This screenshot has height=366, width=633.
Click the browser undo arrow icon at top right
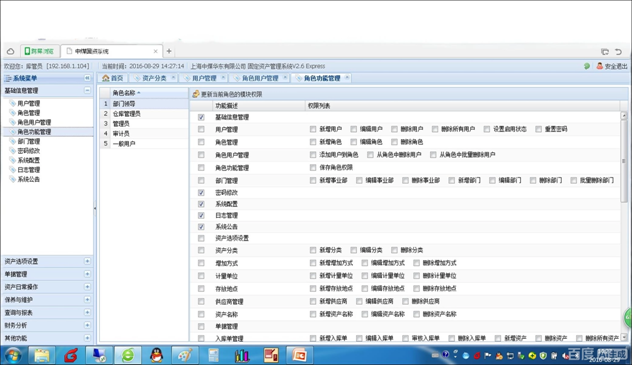[x=618, y=52]
